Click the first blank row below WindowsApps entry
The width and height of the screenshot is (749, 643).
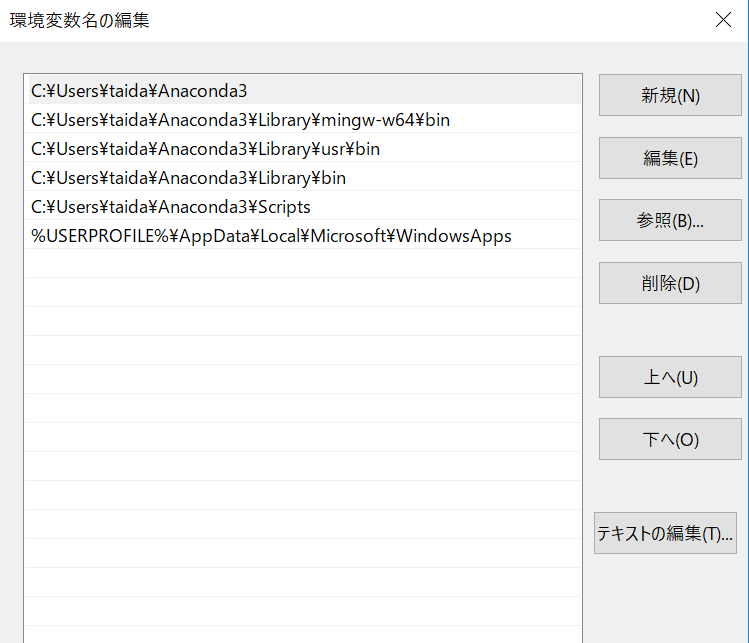tap(300, 264)
